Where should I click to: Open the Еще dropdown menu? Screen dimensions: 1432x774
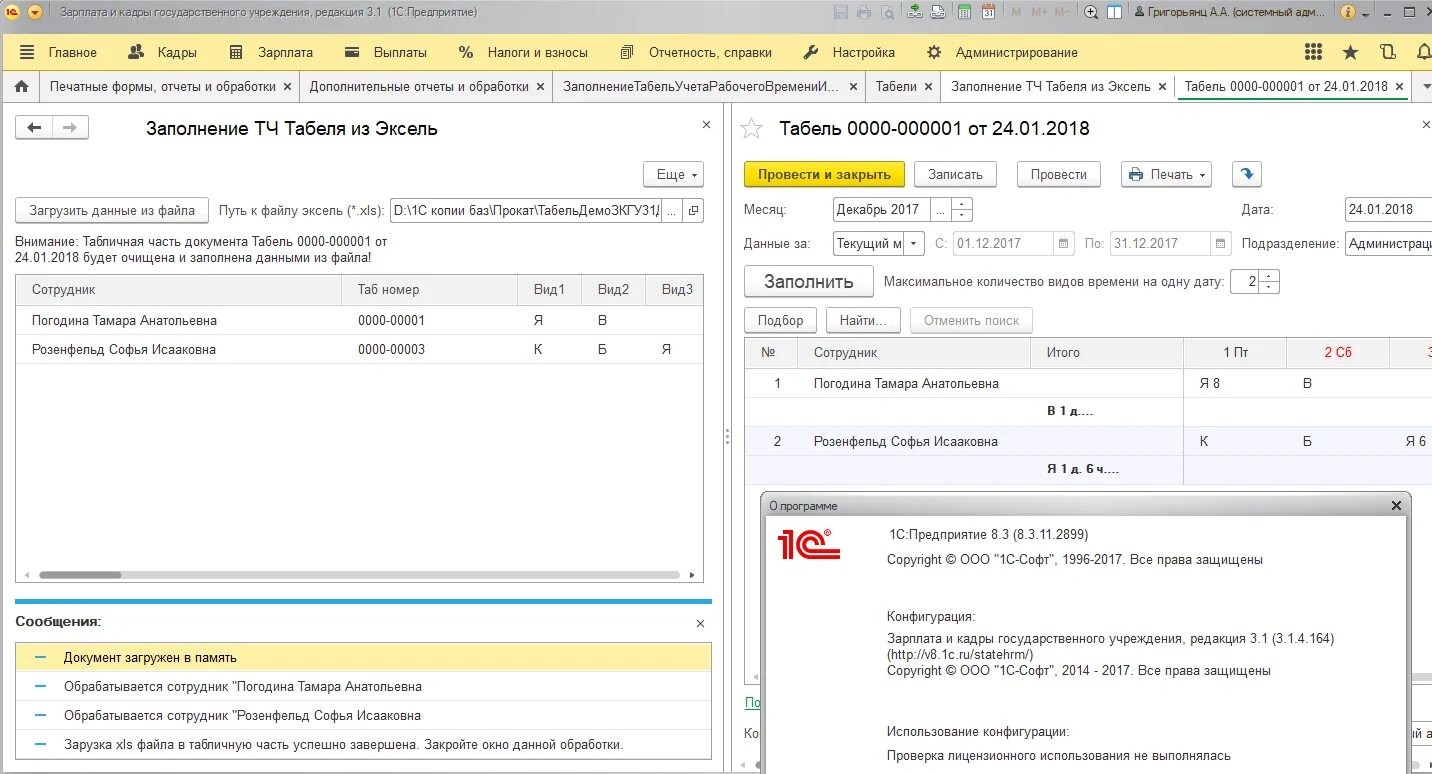(673, 174)
